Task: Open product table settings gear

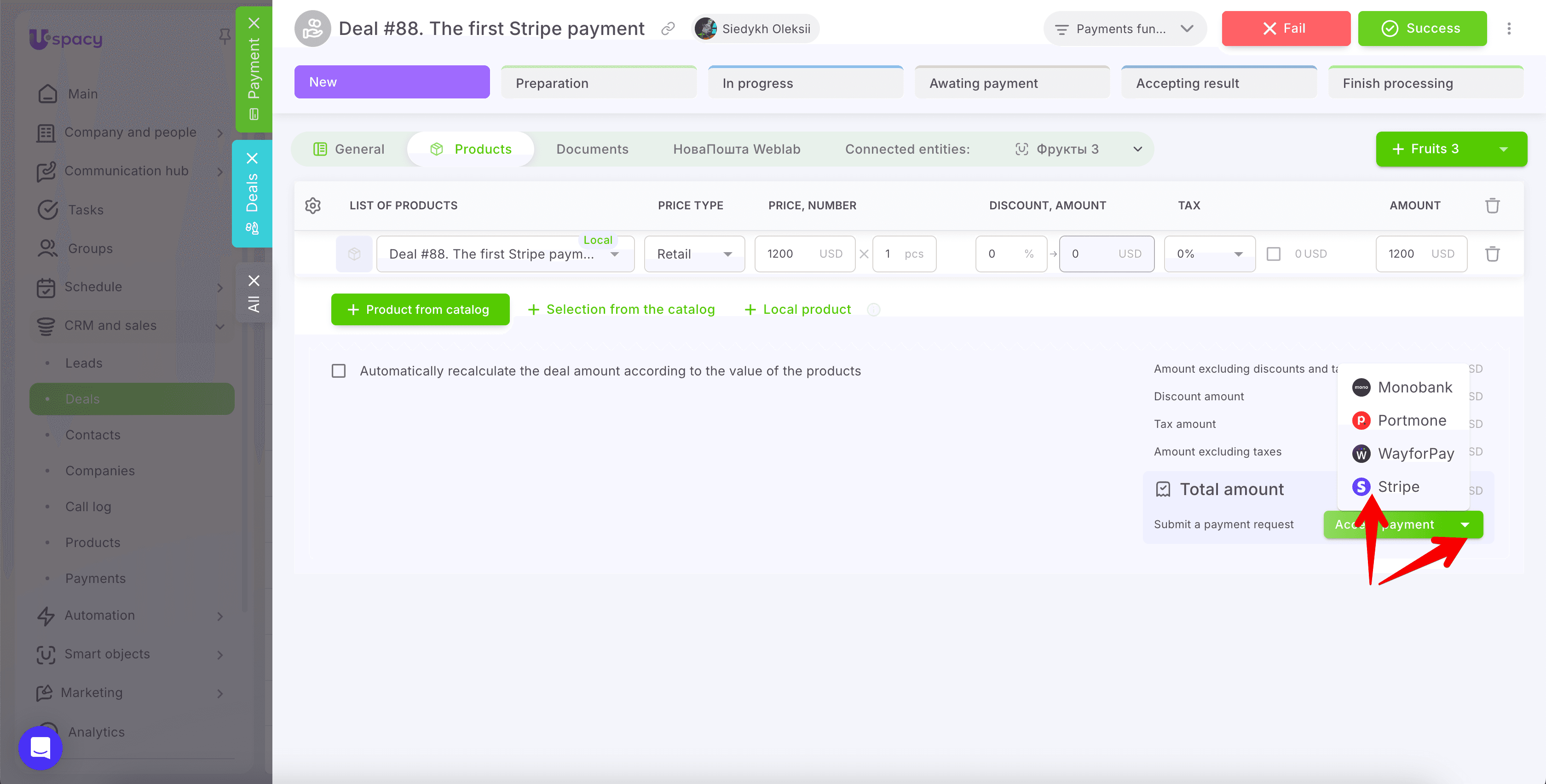Action: (313, 205)
